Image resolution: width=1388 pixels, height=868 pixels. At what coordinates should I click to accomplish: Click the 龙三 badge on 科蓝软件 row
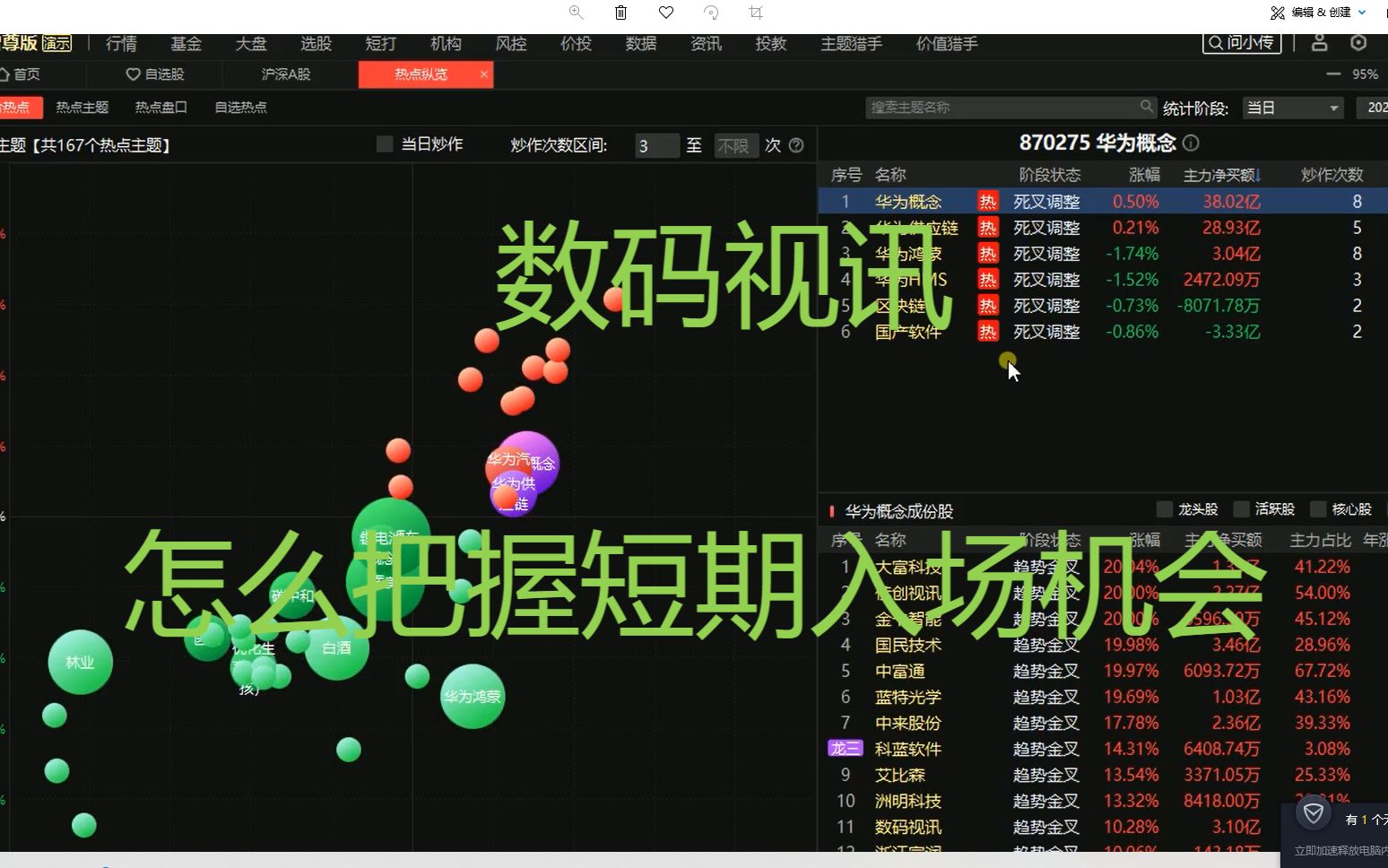point(845,749)
